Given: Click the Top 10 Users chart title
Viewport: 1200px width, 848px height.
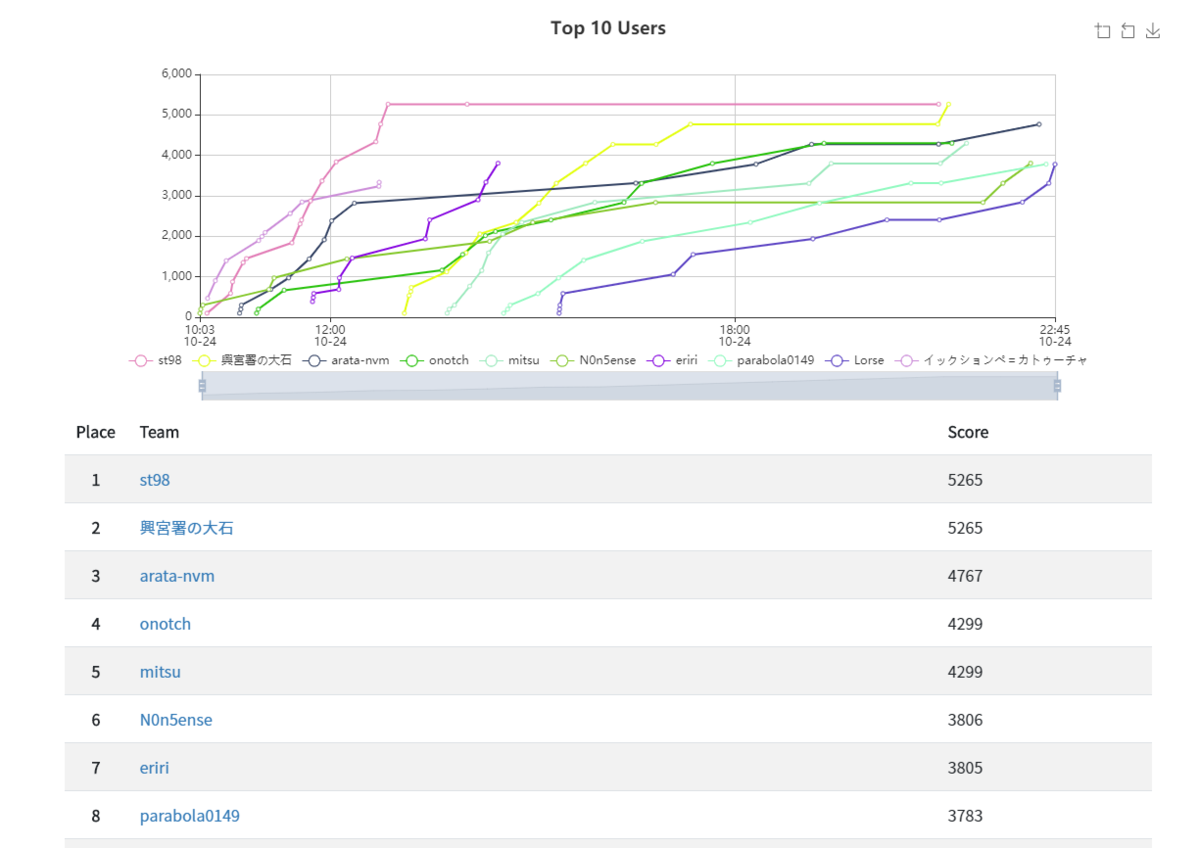Looking at the screenshot, I should point(608,28).
